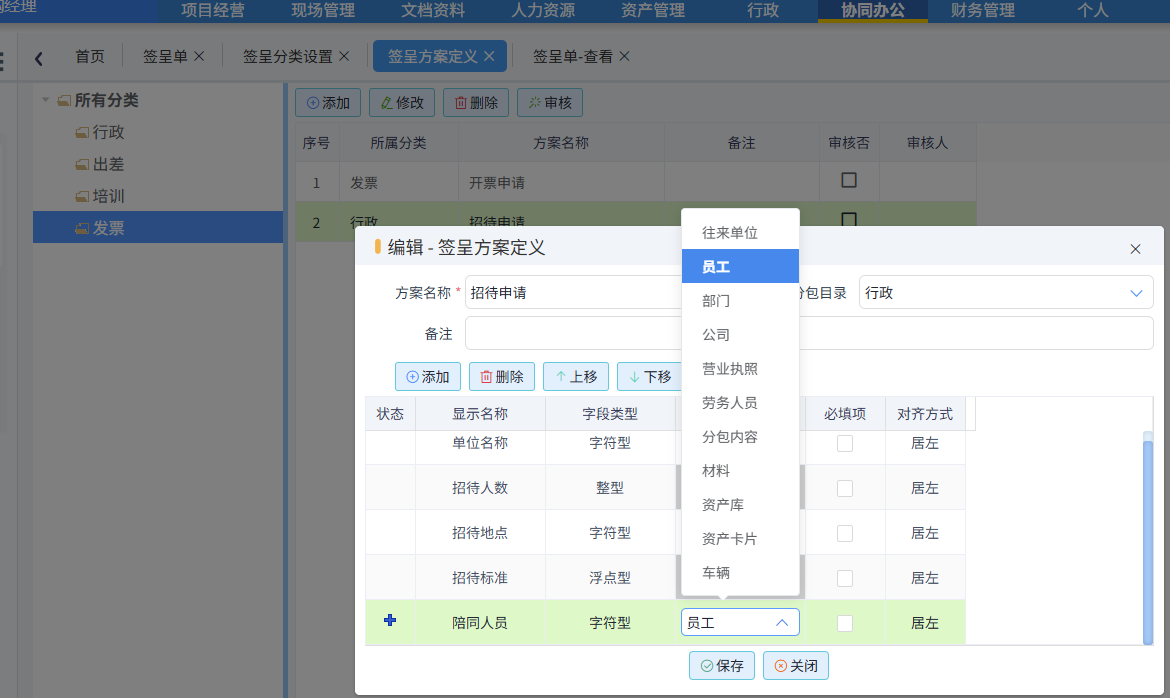Viewport: 1170px width, 698px height.
Task: Toggle 审核否 checkbox for row 2
Action: 848,219
